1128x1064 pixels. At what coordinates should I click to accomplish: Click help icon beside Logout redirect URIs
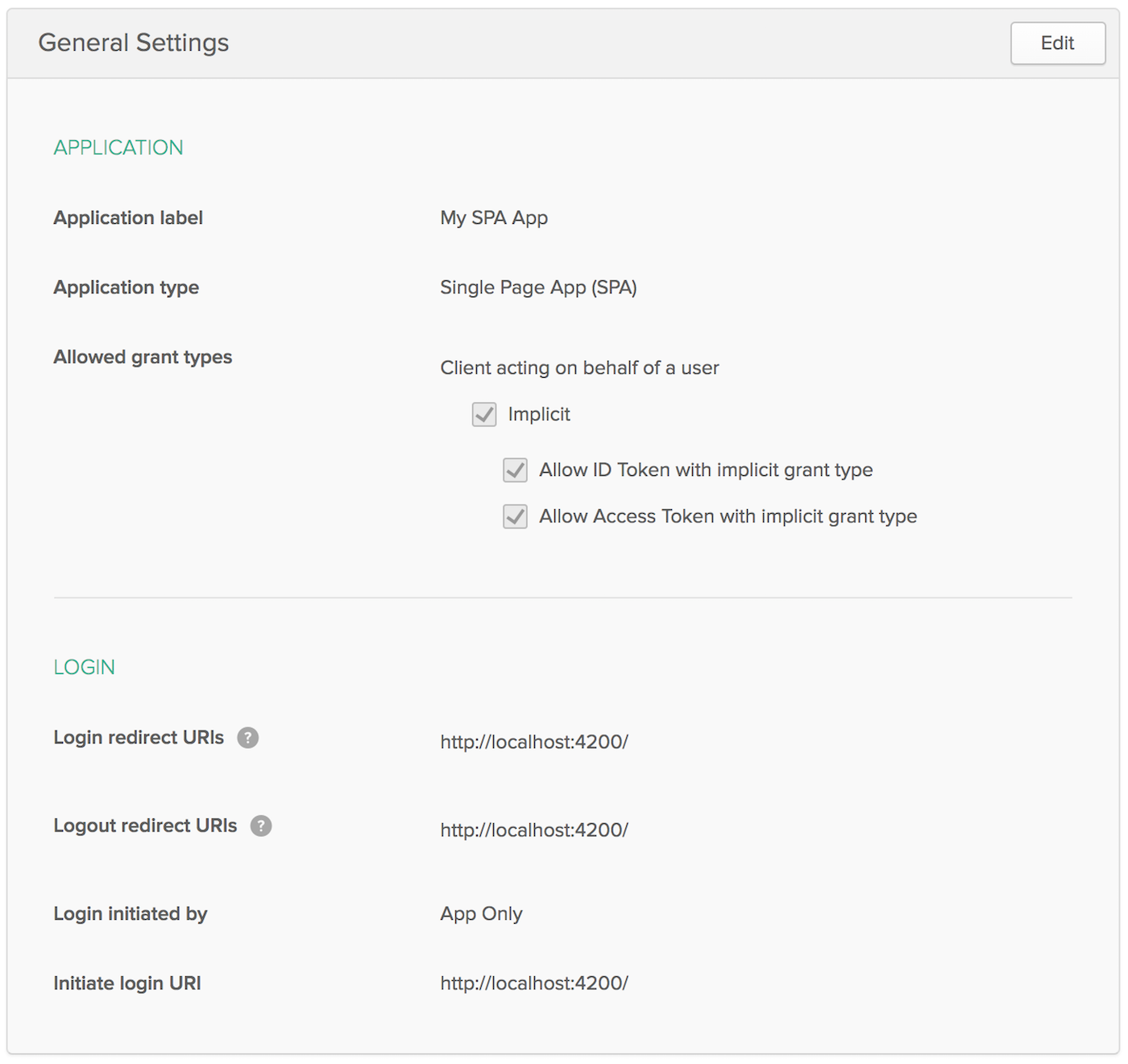coord(261,826)
